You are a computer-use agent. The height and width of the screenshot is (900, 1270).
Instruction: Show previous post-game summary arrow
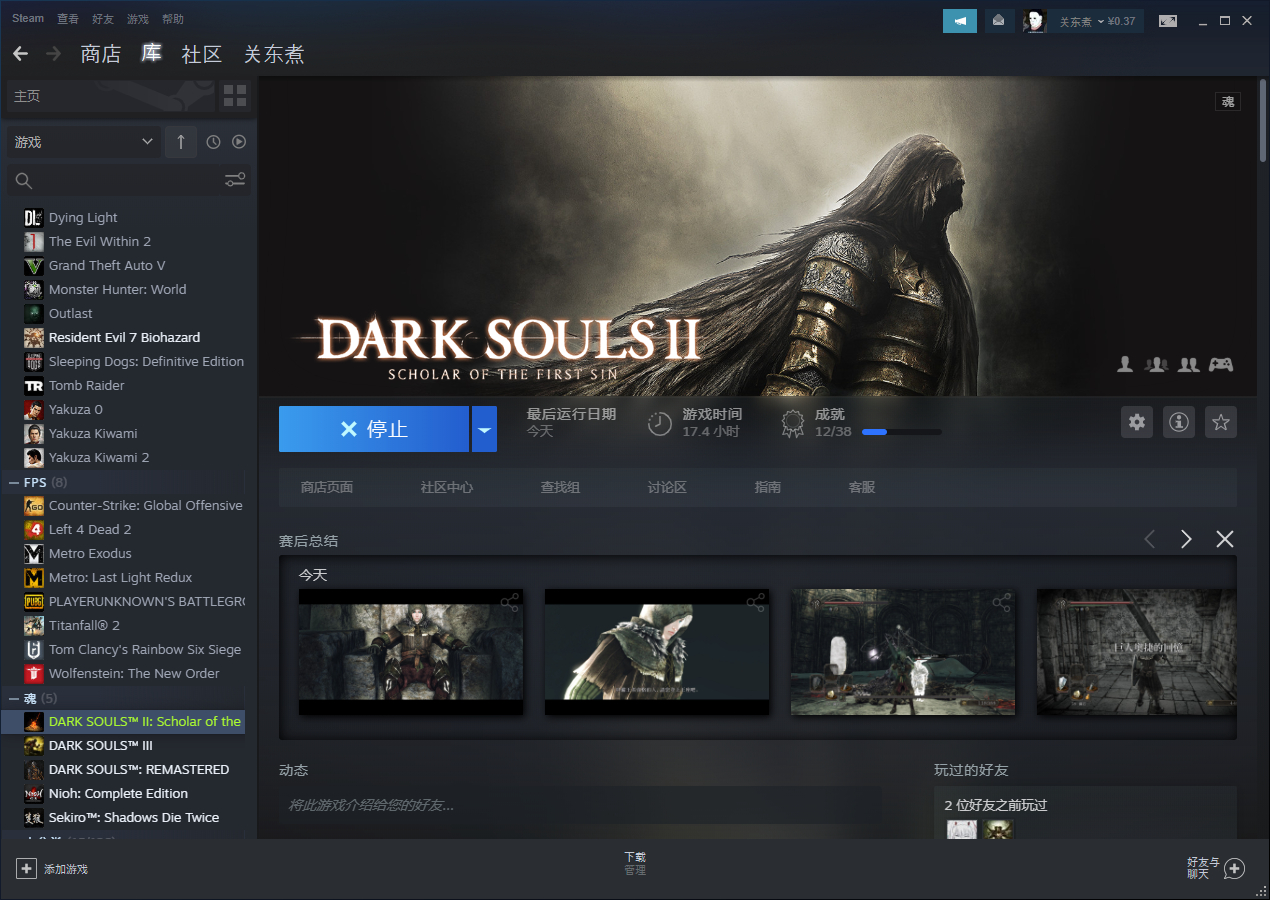(1150, 540)
